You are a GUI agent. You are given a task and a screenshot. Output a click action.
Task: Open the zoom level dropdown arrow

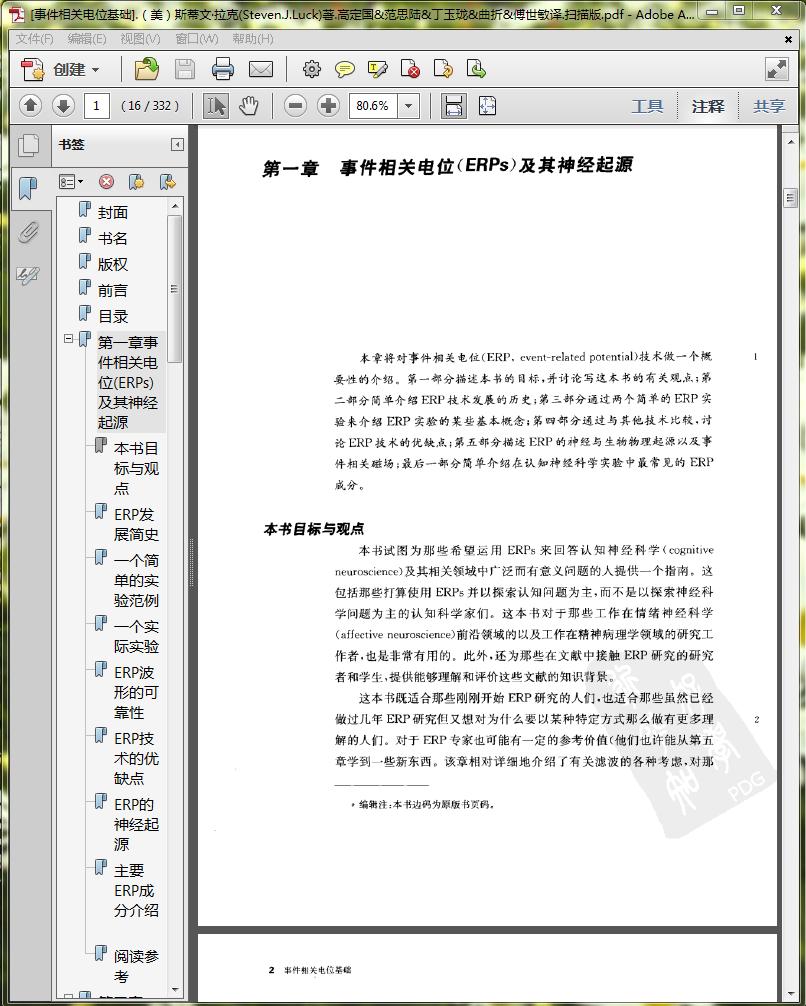tap(408, 105)
